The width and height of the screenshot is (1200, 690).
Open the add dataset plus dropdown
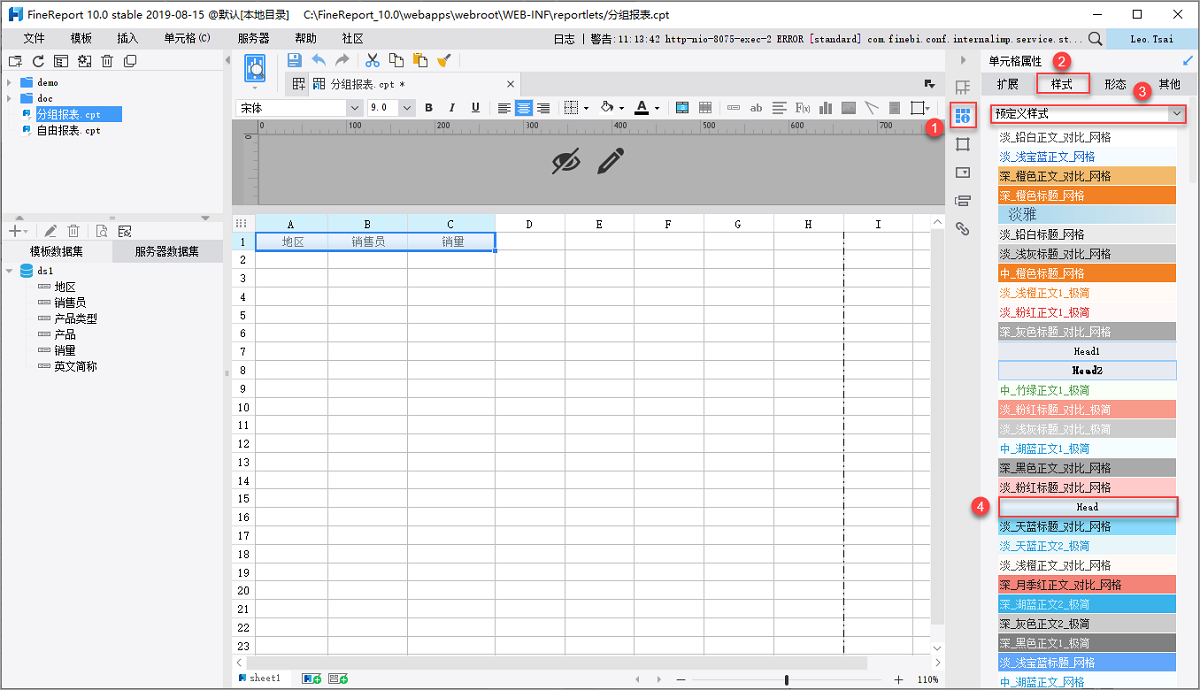[x=19, y=231]
